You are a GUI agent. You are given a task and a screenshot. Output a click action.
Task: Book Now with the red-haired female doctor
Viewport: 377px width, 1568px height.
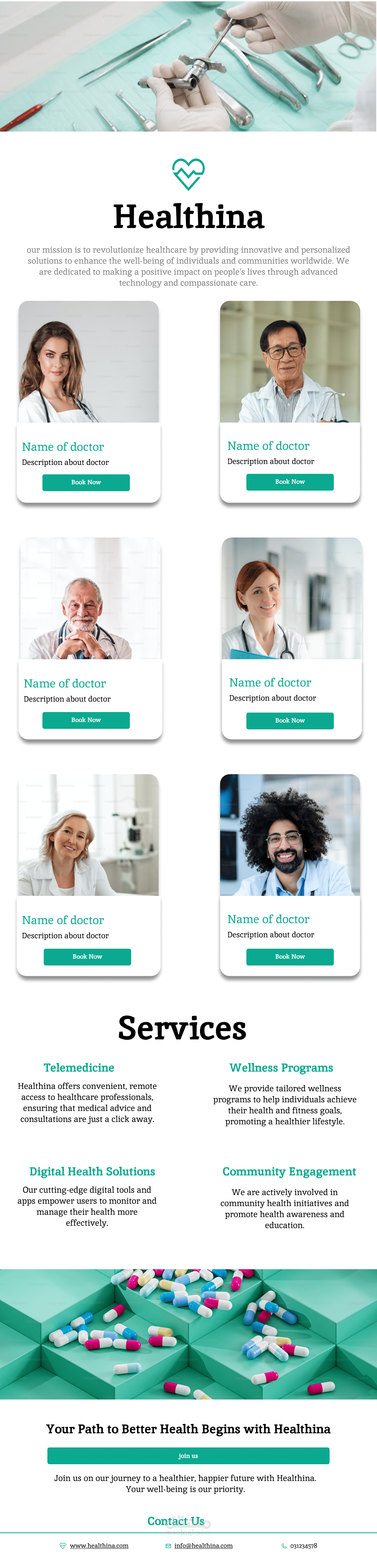point(290,721)
